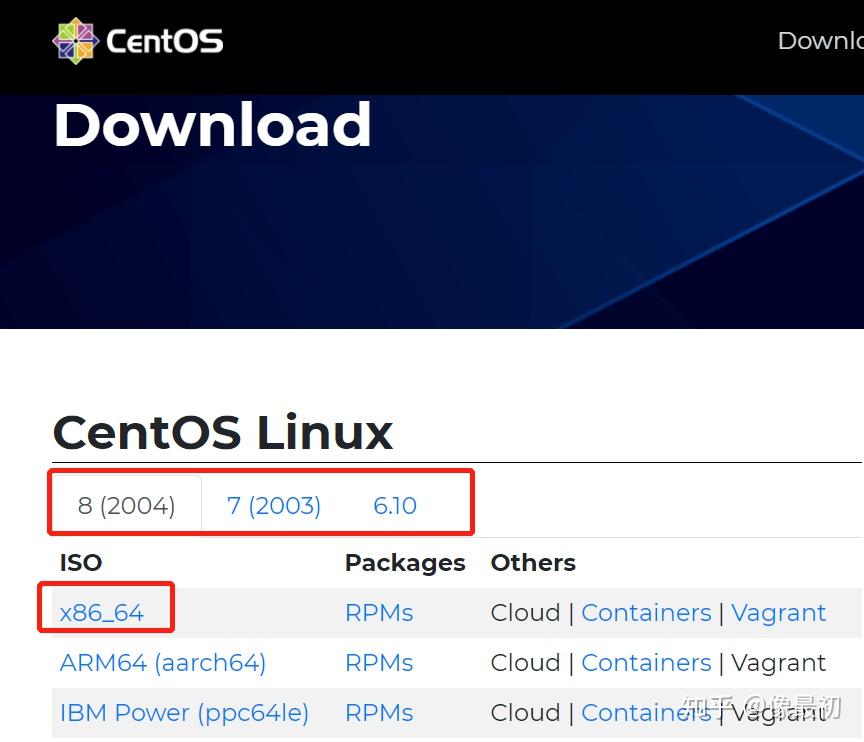
Task: Open RPMs in the ARM64 row
Action: (x=379, y=662)
